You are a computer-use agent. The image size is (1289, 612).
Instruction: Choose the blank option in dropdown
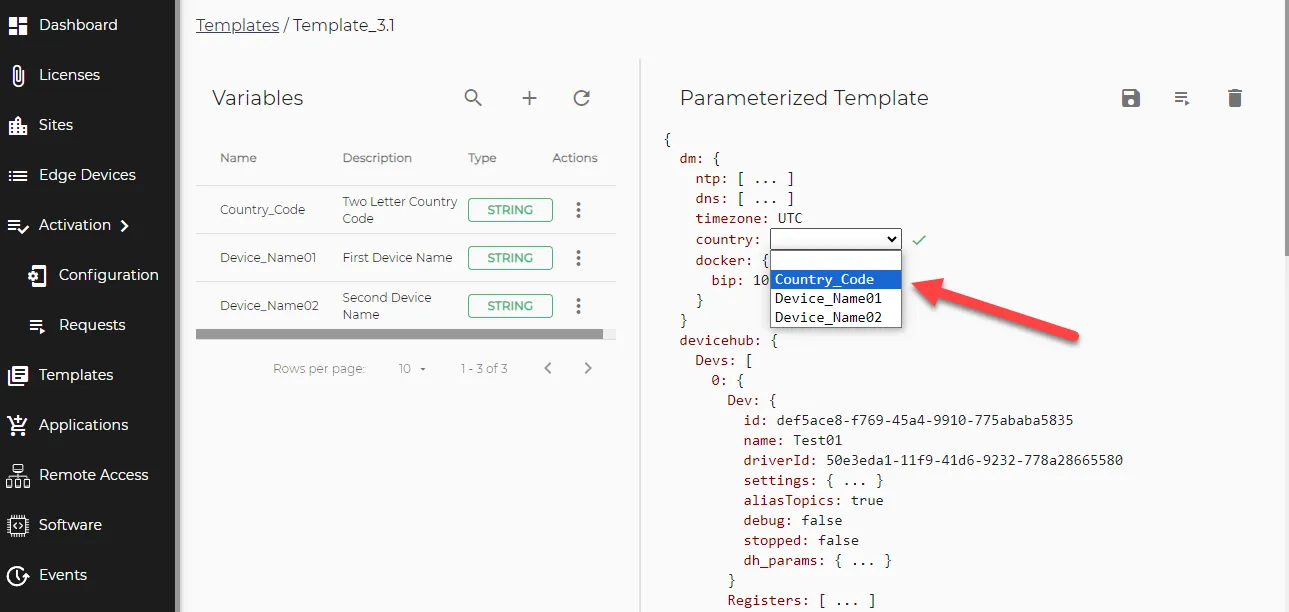(837, 261)
